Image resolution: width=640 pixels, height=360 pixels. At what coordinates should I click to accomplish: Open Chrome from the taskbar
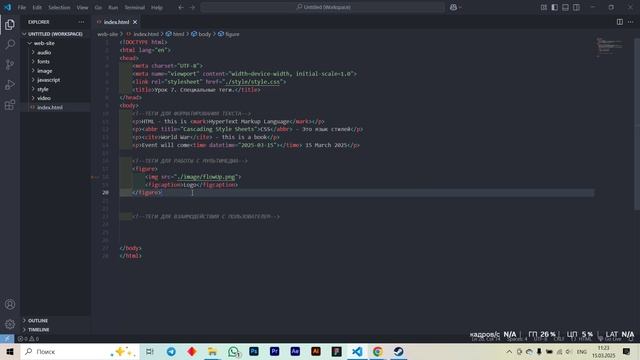tap(378, 351)
